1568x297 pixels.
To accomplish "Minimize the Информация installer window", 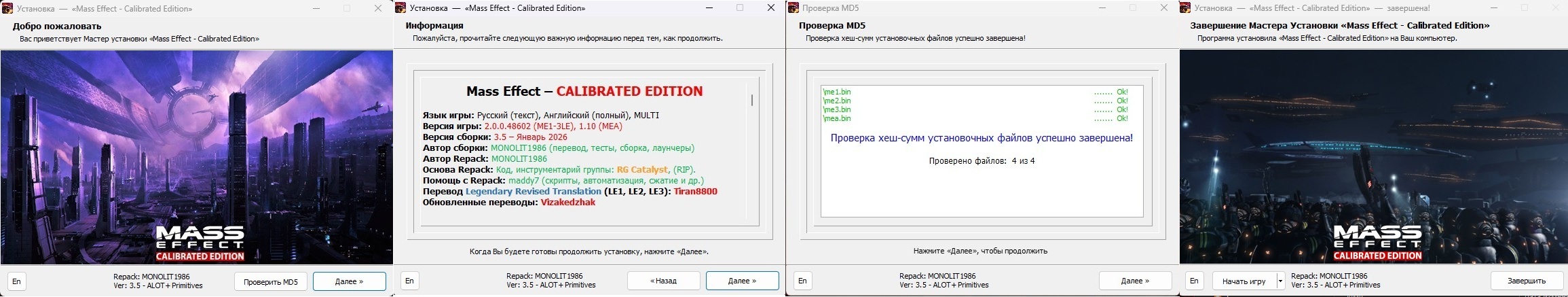I will click(709, 8).
